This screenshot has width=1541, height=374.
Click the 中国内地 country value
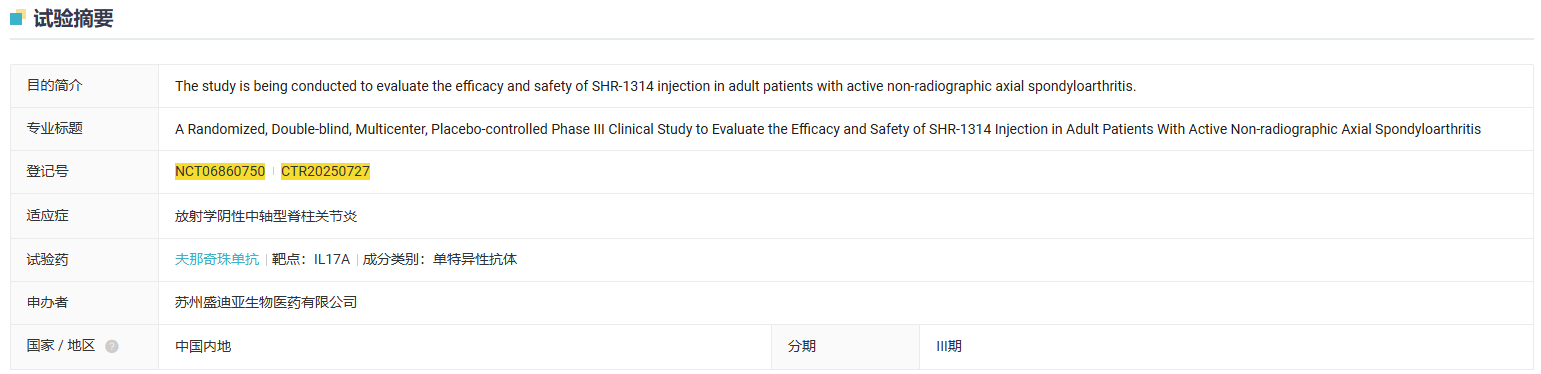tap(203, 346)
